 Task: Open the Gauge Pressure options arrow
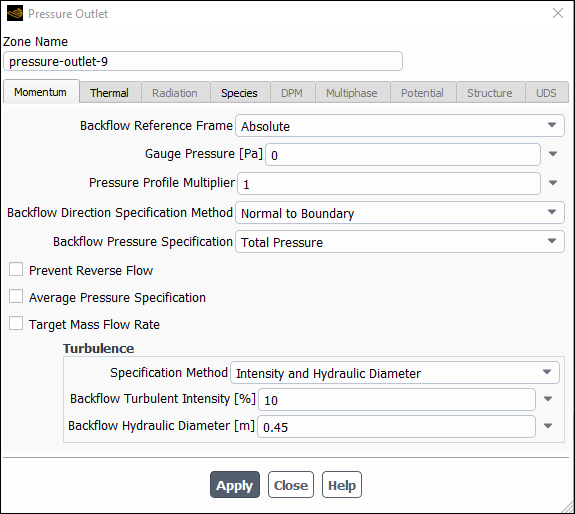(553, 154)
